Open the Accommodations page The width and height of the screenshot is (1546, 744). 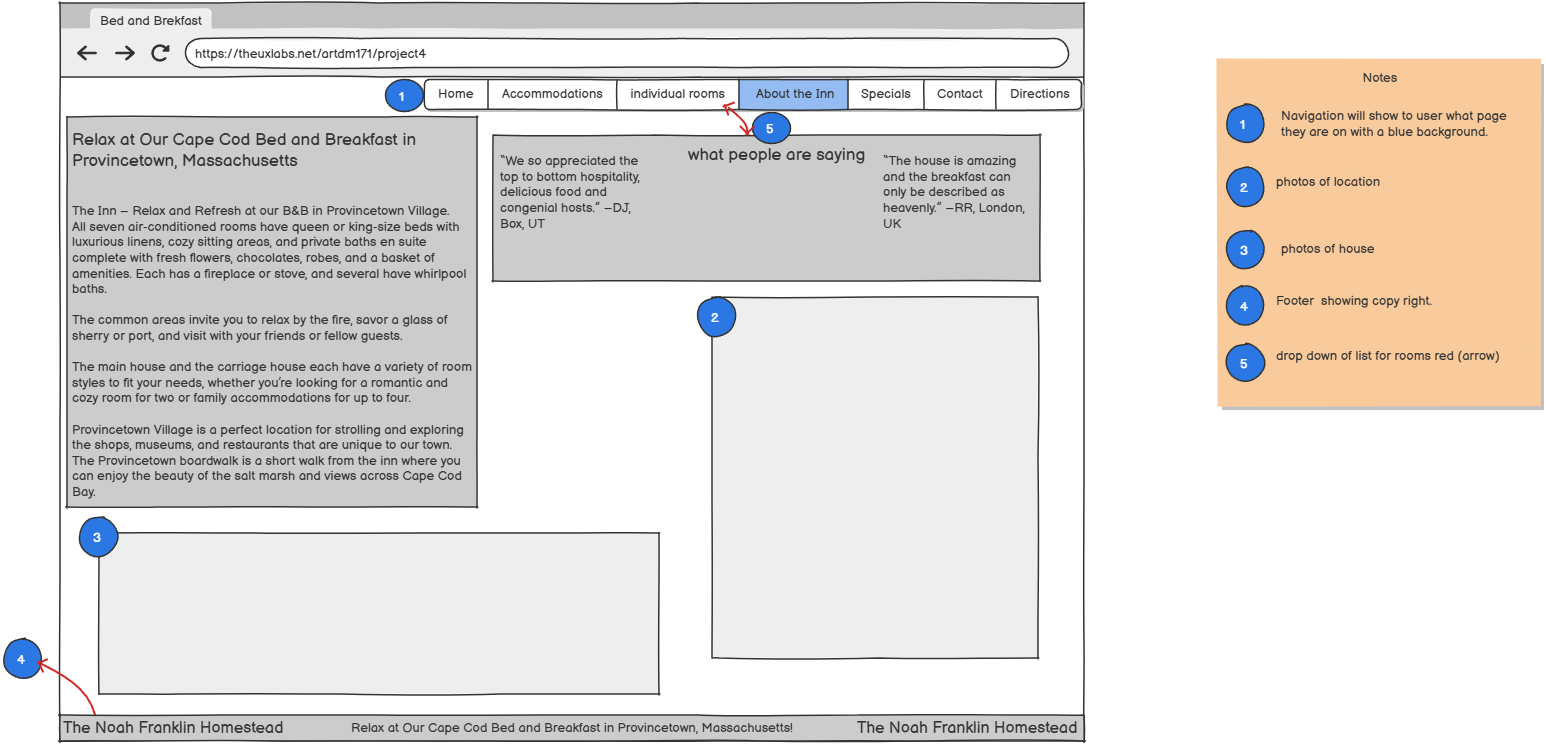click(552, 94)
